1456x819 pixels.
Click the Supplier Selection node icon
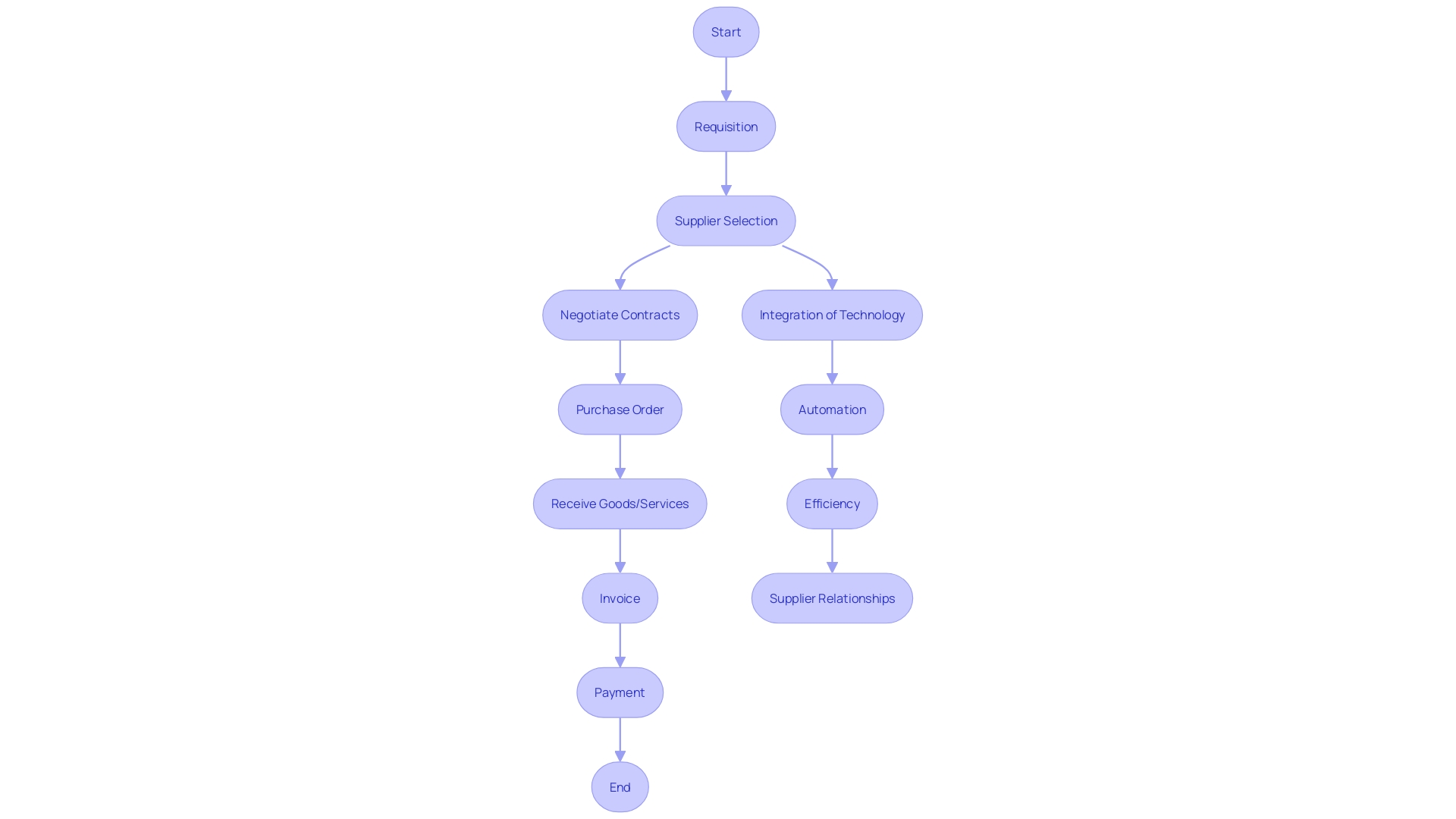(726, 220)
